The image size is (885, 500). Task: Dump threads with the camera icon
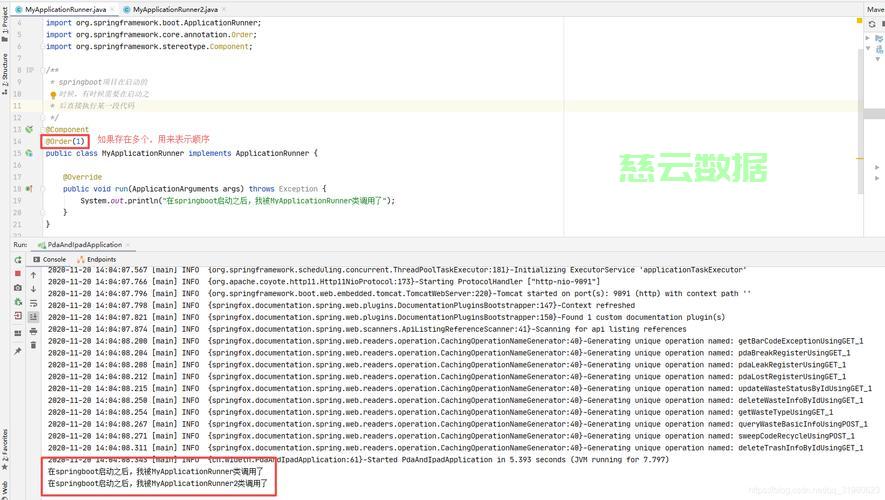pos(17,288)
